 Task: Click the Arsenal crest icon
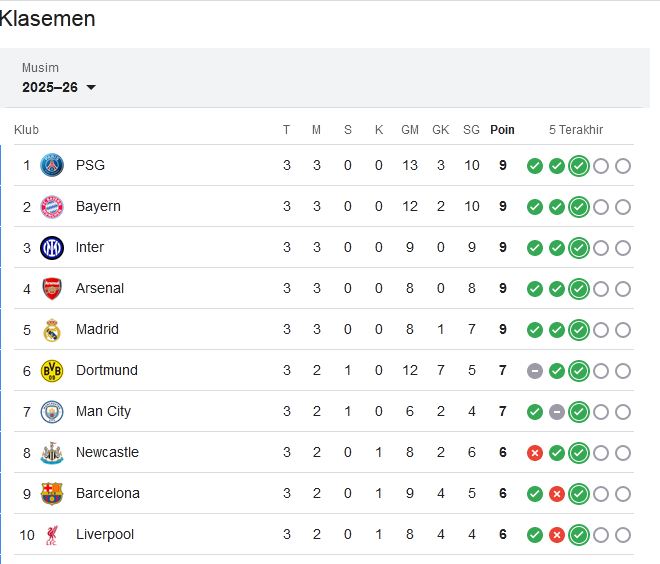point(51,288)
